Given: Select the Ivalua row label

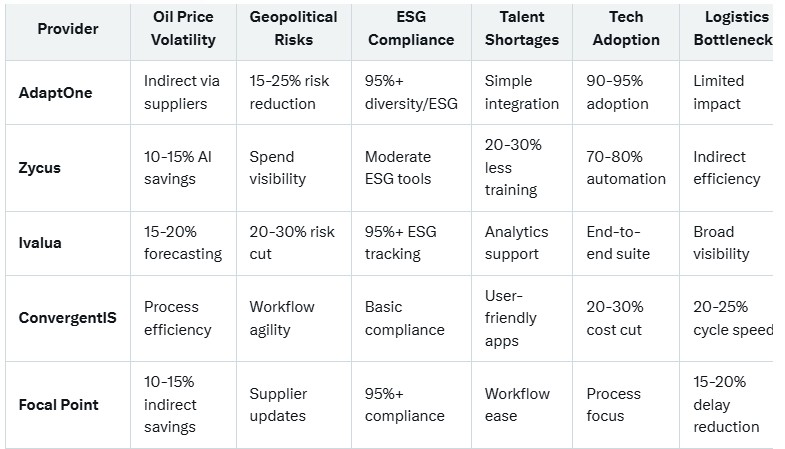Looking at the screenshot, I should pyautogui.click(x=41, y=243).
